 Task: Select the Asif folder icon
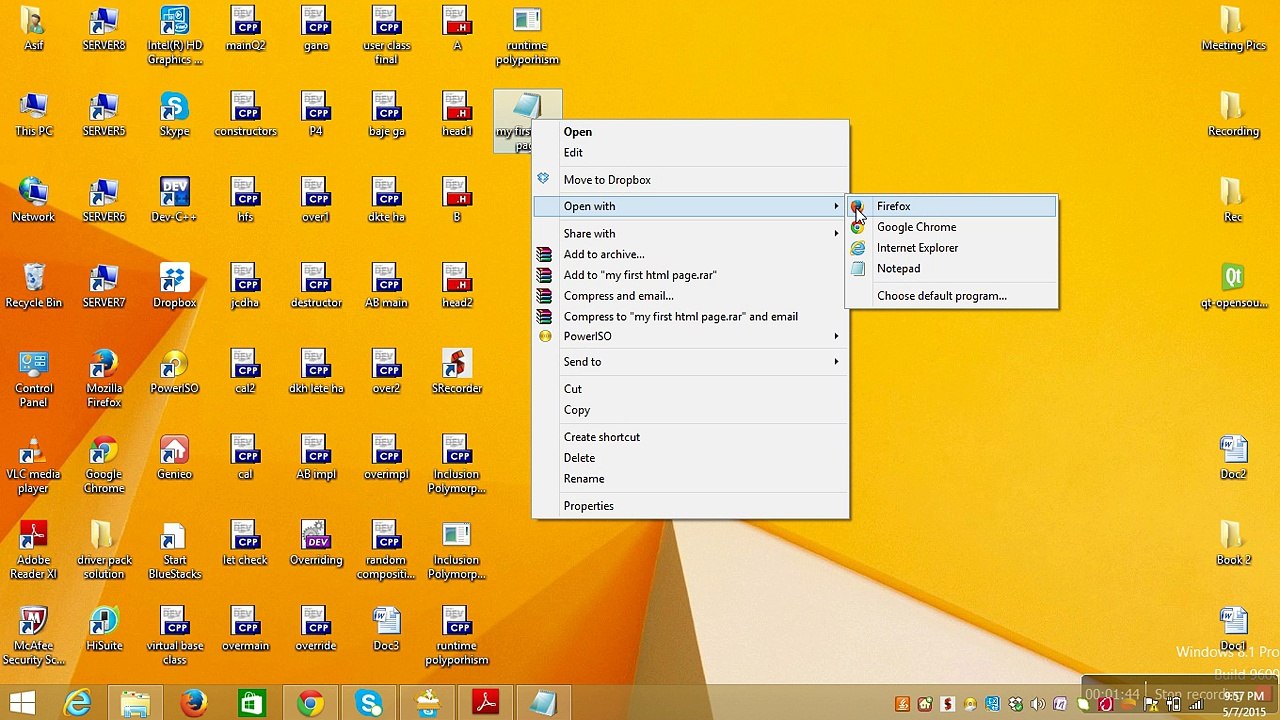[x=33, y=28]
